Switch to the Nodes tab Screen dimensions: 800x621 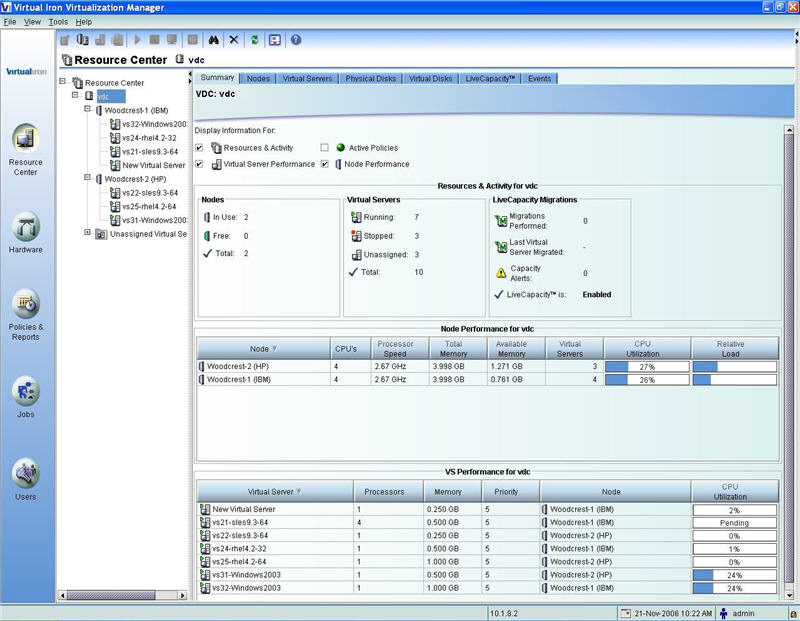258,79
